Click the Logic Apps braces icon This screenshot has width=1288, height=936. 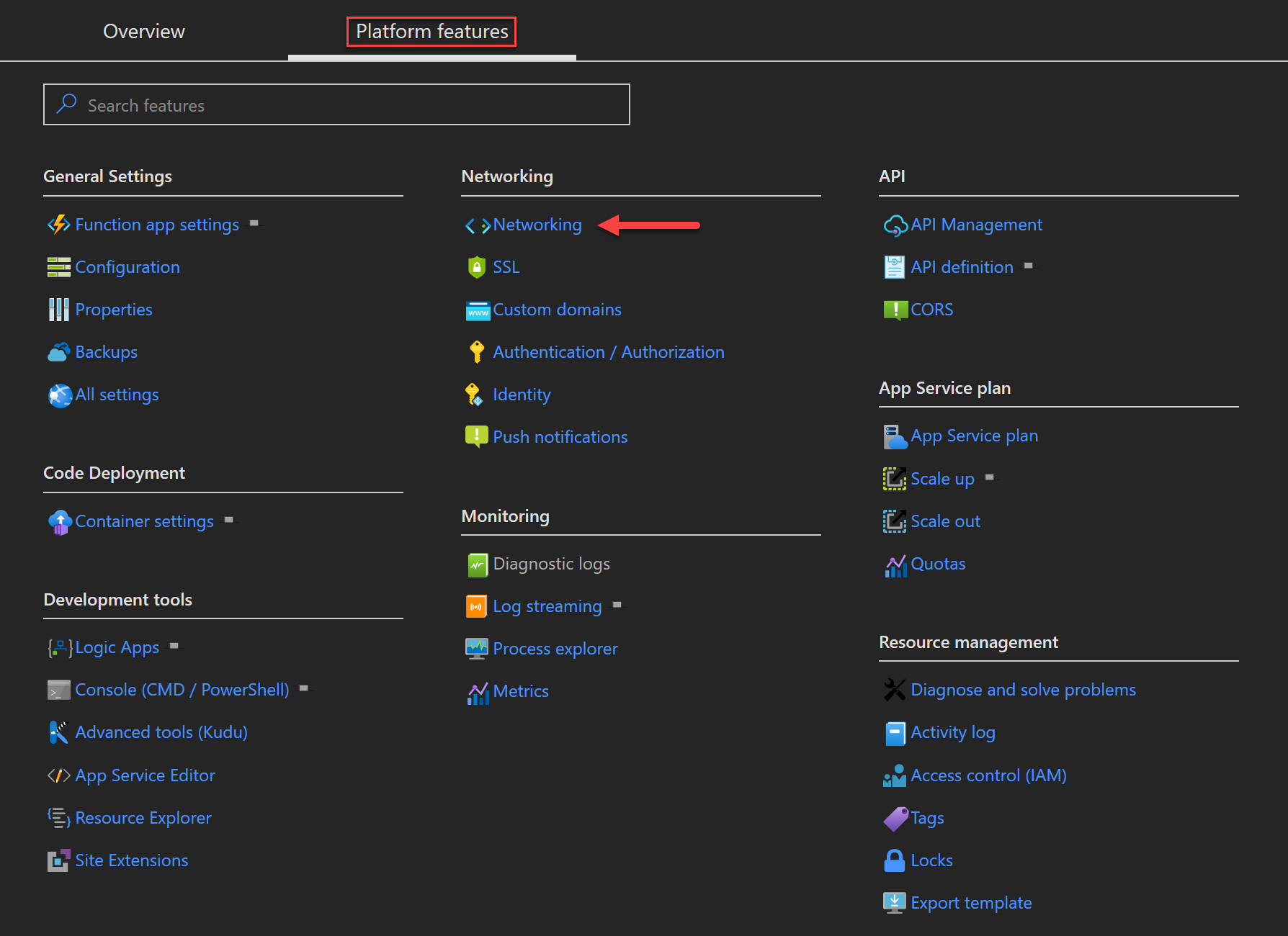[60, 648]
